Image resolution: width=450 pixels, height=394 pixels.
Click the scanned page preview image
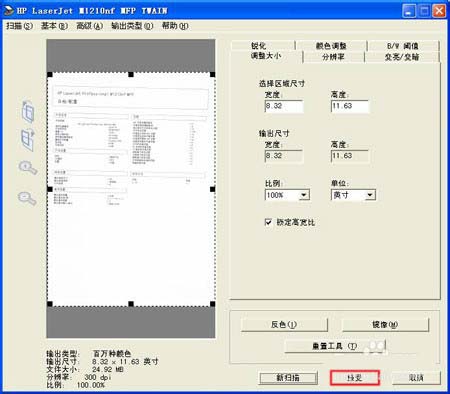pyautogui.click(x=131, y=189)
